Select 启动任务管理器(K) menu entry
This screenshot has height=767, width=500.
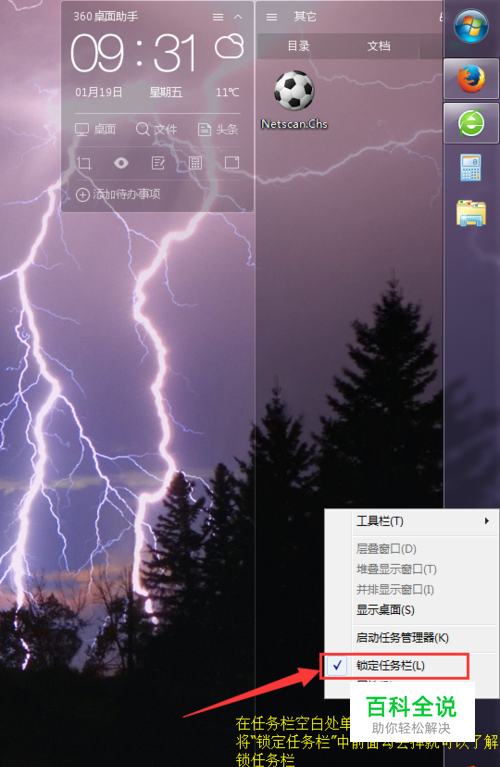pos(411,638)
